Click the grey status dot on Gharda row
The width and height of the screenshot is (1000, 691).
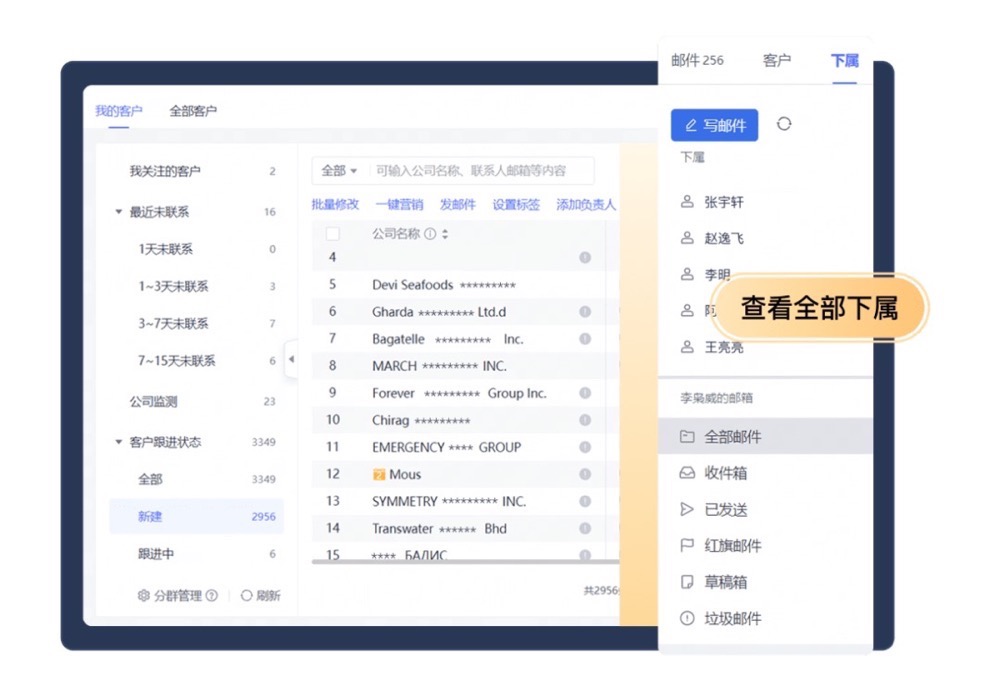[585, 311]
